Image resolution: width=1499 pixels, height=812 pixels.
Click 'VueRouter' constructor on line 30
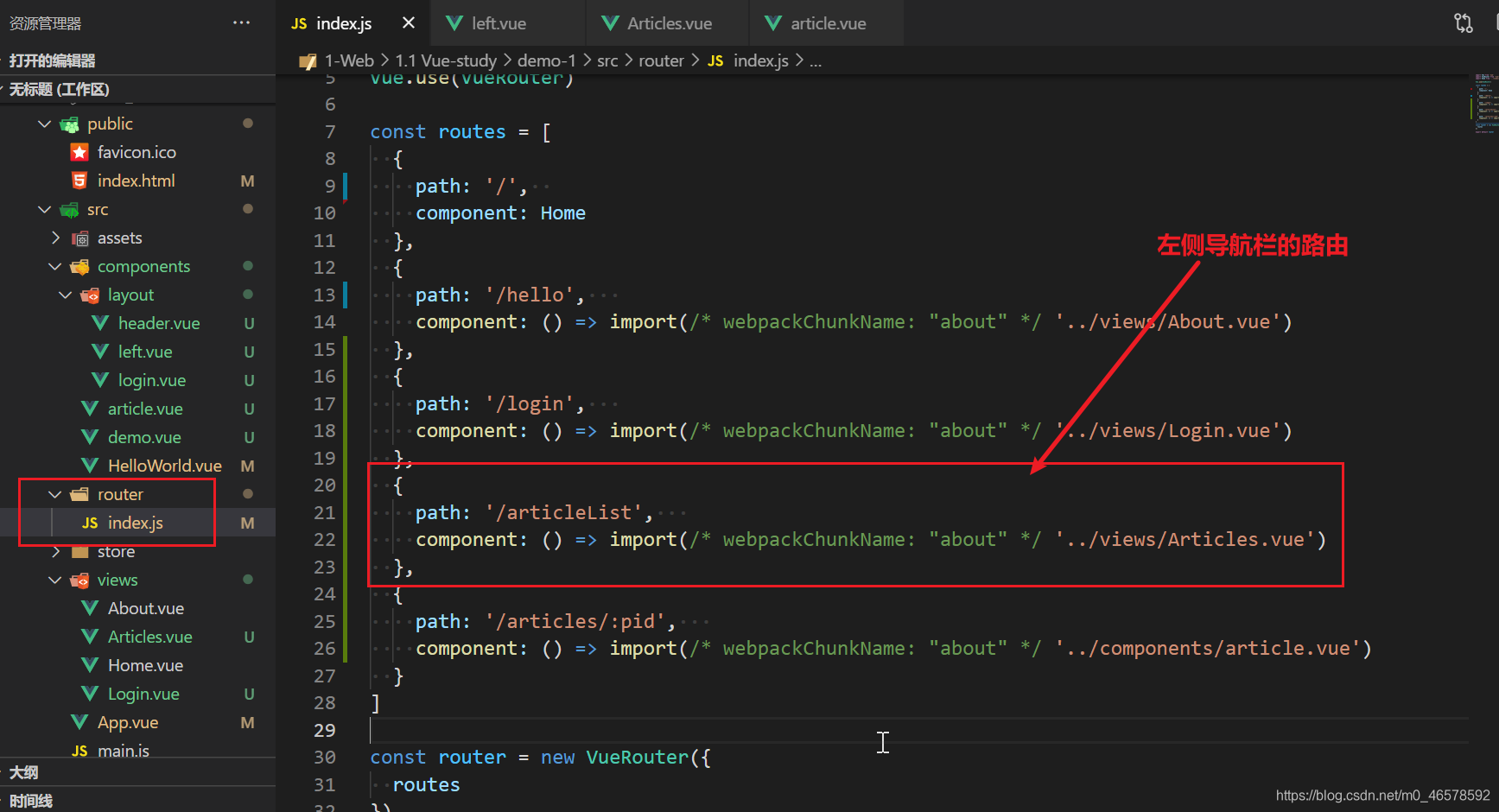[x=638, y=757]
